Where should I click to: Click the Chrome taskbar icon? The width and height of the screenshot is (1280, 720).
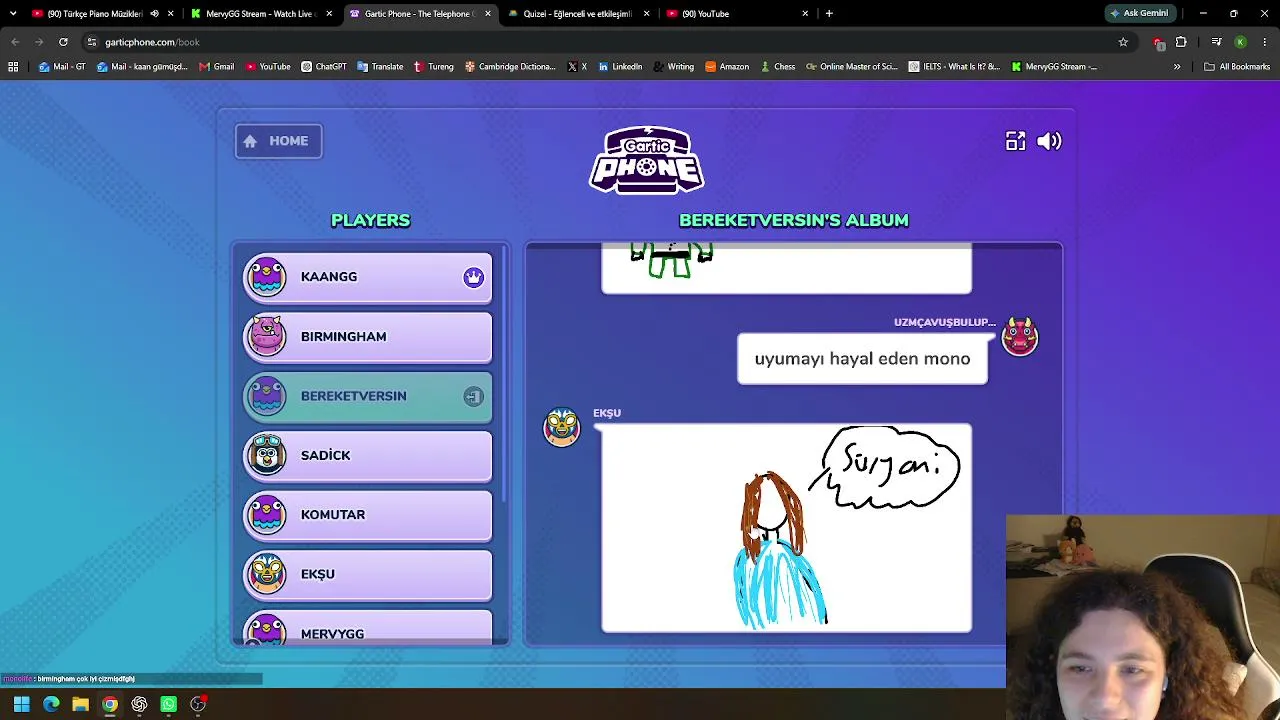[110, 704]
